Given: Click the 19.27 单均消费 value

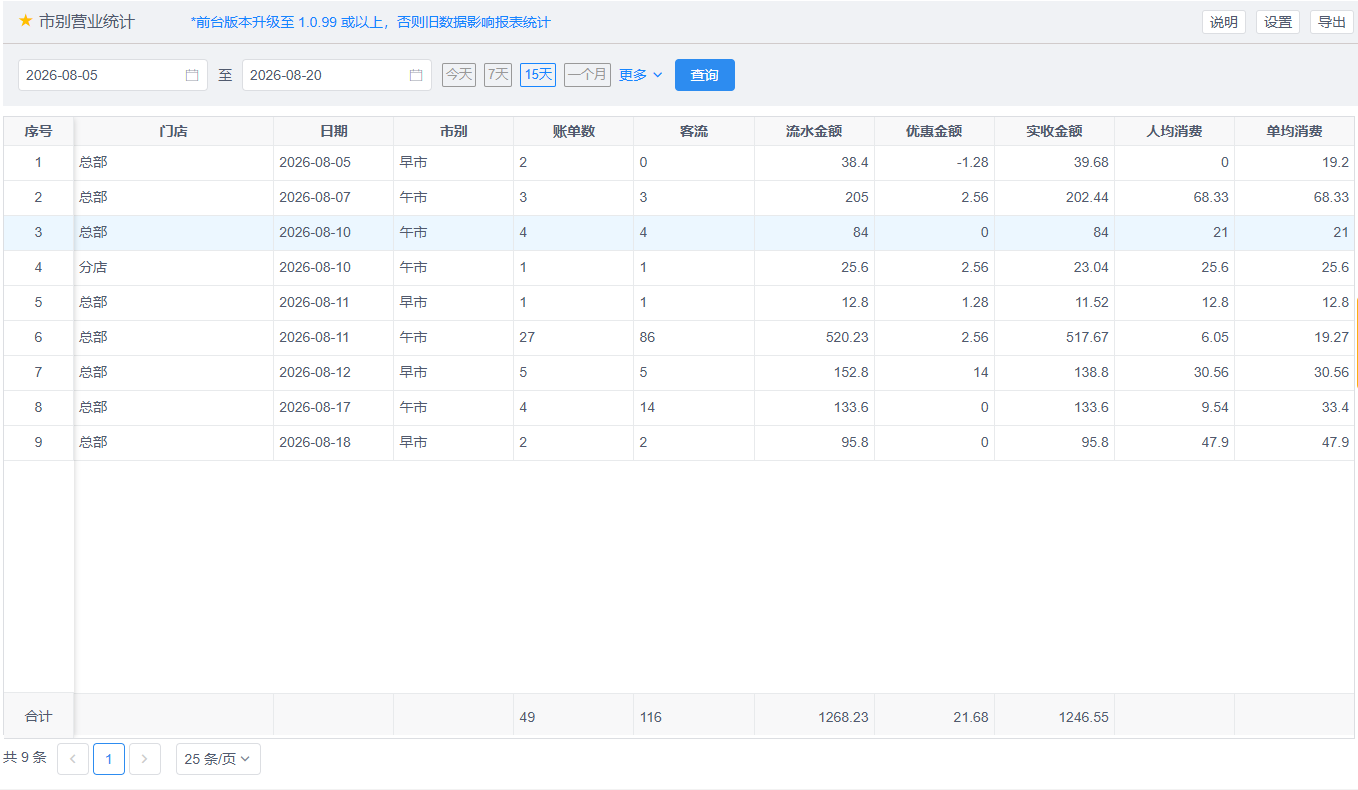Looking at the screenshot, I should click(1332, 337).
